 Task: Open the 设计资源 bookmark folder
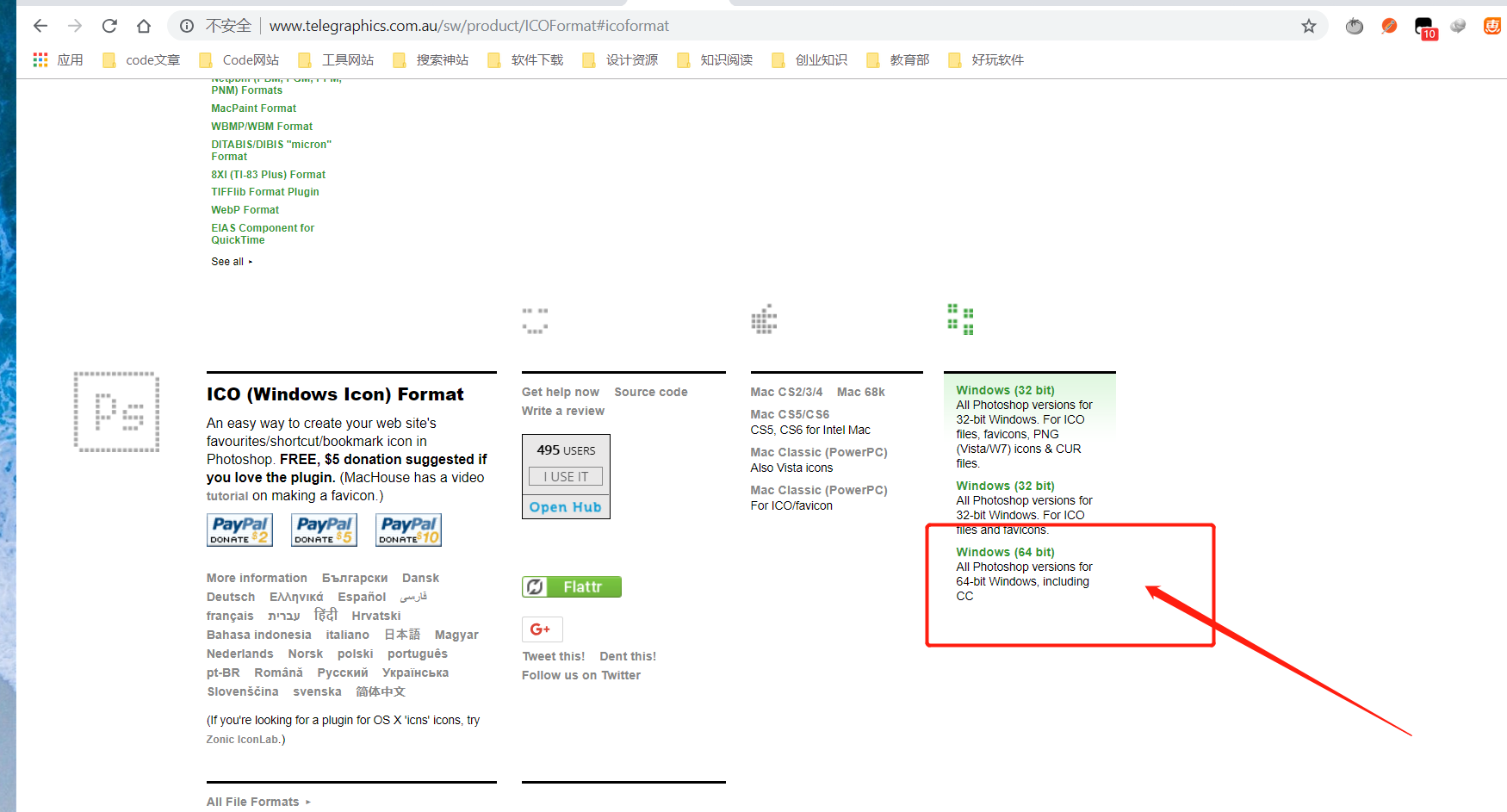click(620, 59)
